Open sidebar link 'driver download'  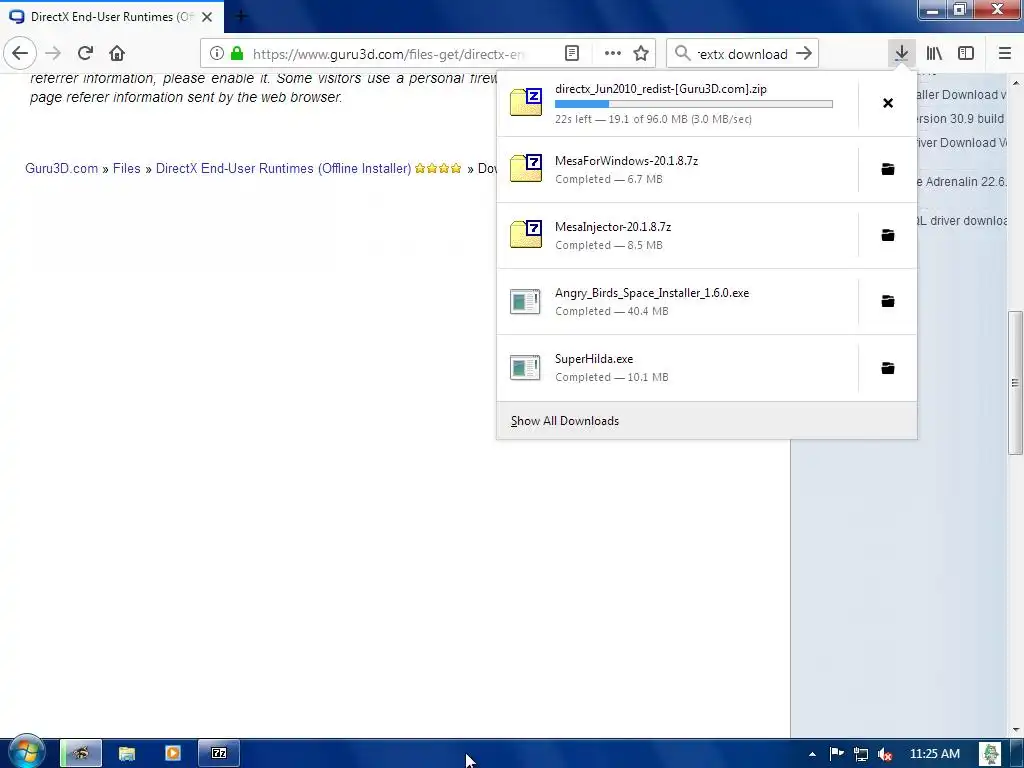[x=962, y=221]
